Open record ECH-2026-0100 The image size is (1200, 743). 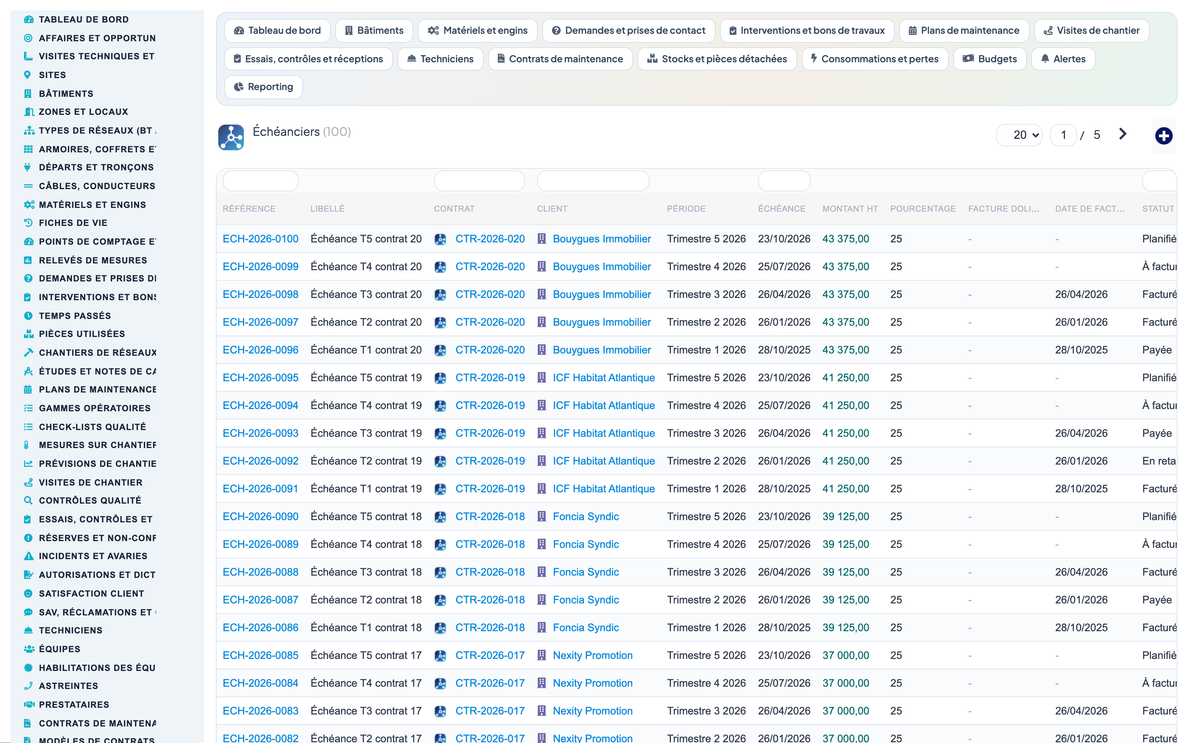click(260, 239)
